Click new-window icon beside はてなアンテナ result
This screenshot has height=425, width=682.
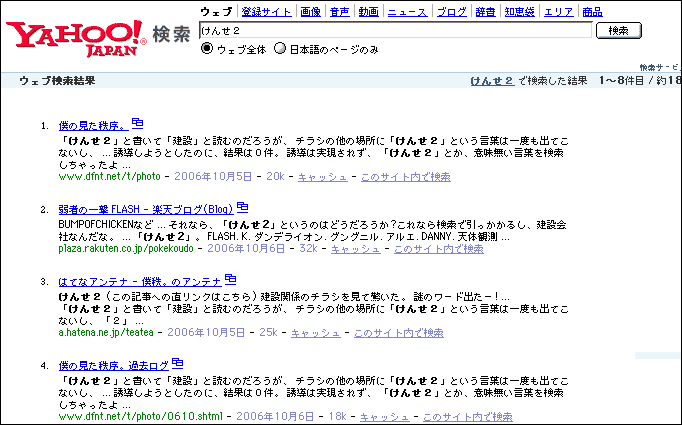click(x=230, y=278)
